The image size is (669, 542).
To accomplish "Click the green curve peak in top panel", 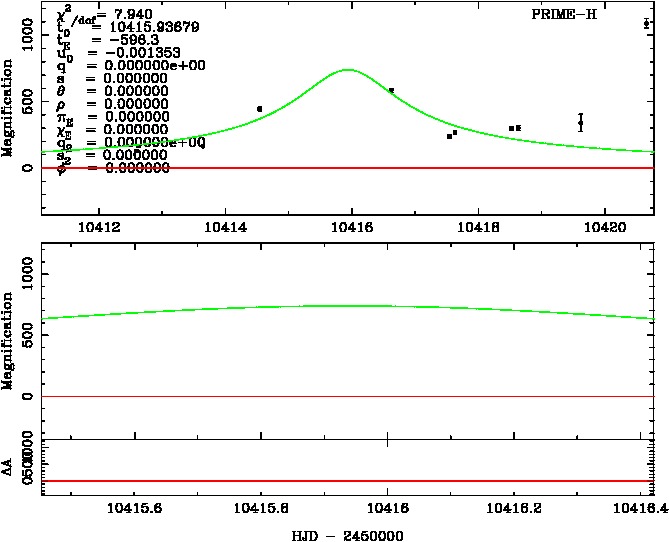I will click(348, 70).
